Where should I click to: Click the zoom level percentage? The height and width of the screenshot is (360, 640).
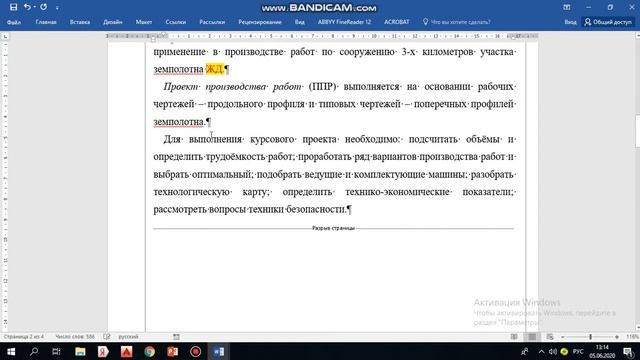(632, 337)
